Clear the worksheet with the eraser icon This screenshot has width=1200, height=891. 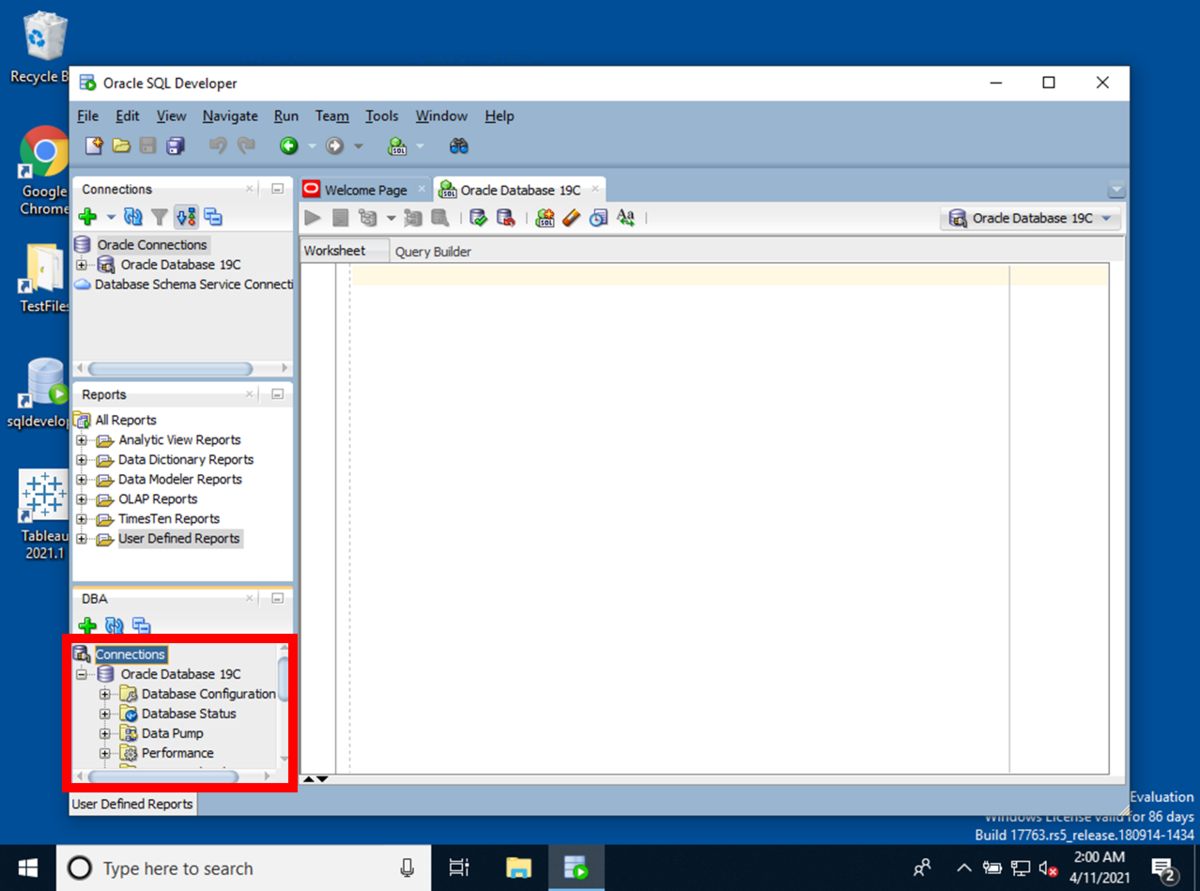571,217
